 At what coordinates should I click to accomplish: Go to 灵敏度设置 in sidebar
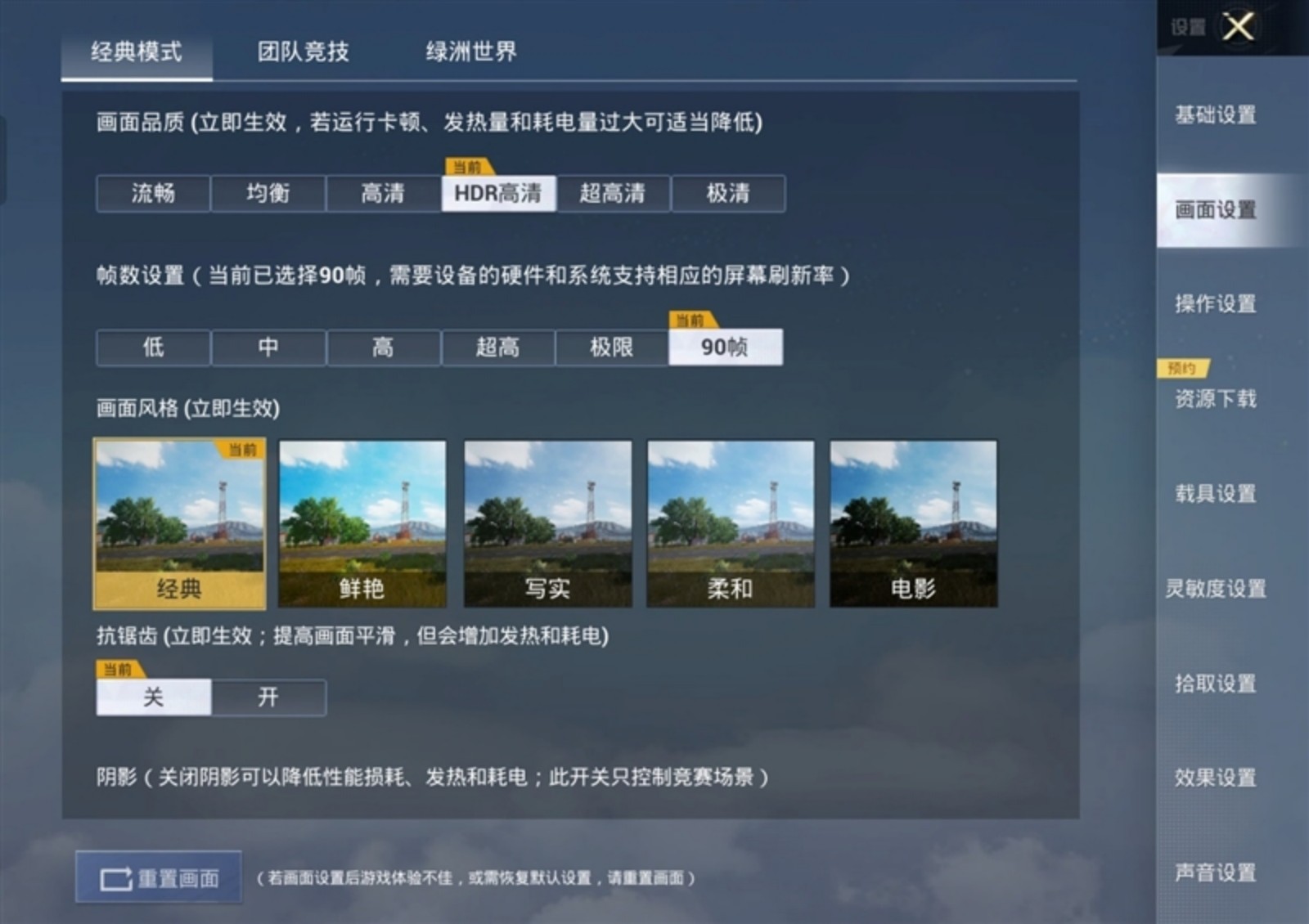[x=1215, y=589]
